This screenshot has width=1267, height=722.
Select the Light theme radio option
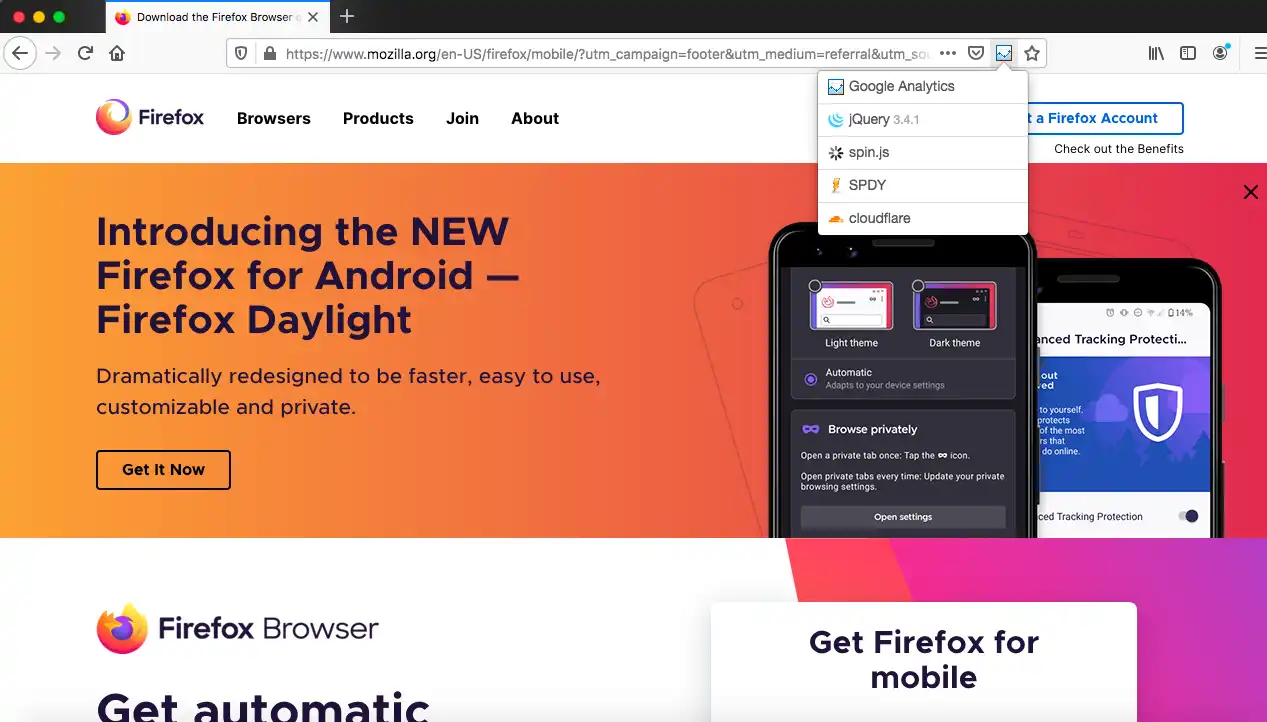[x=815, y=286]
